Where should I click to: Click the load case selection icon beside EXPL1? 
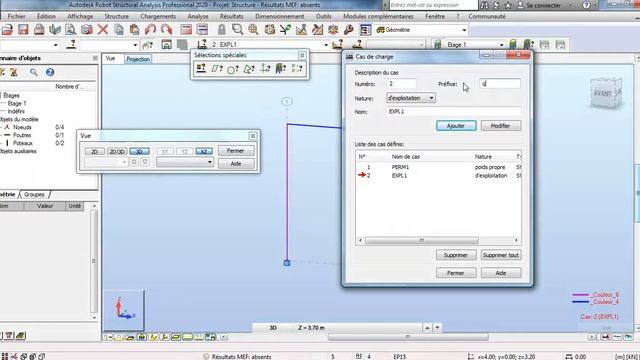coord(202,44)
